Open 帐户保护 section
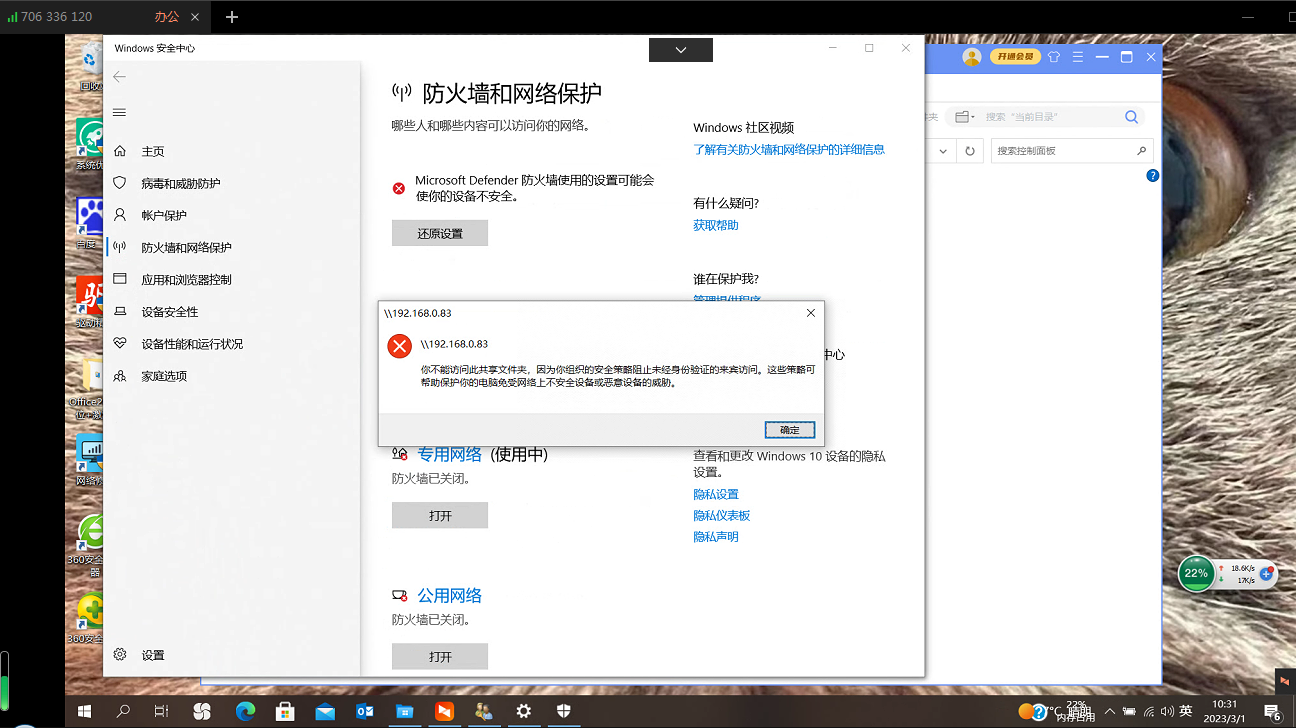The image size is (1296, 728). coord(164,215)
